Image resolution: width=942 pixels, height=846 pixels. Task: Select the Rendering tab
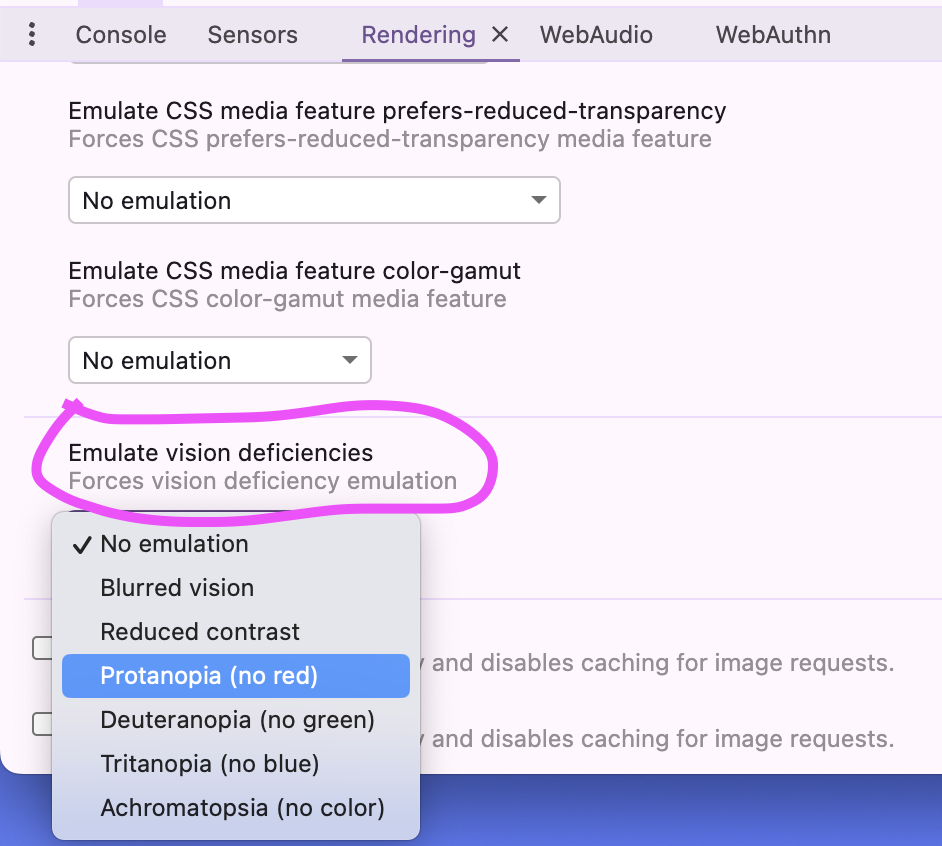click(x=418, y=35)
